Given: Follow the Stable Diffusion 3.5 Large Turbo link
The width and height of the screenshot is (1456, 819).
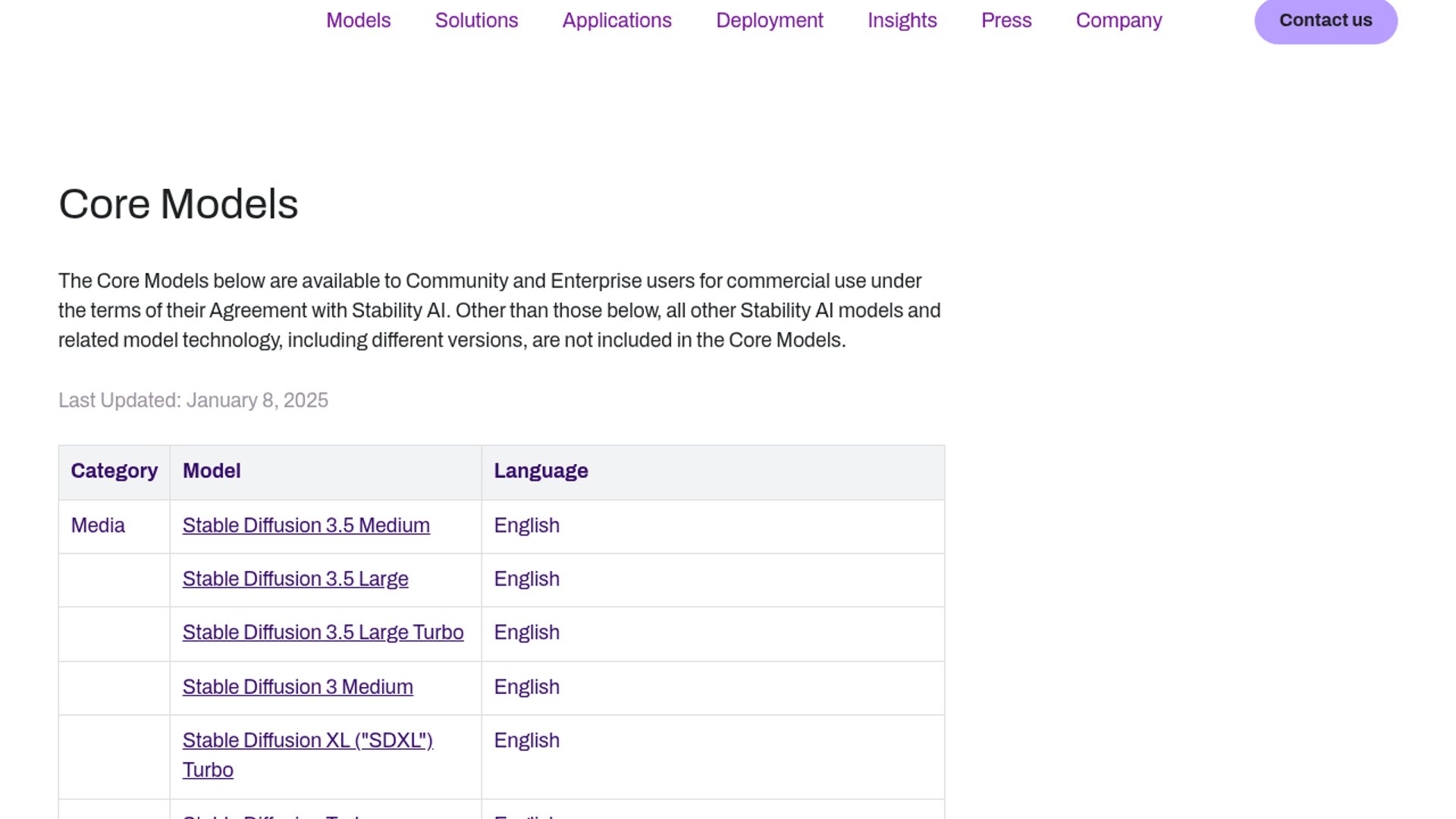Looking at the screenshot, I should (x=322, y=632).
